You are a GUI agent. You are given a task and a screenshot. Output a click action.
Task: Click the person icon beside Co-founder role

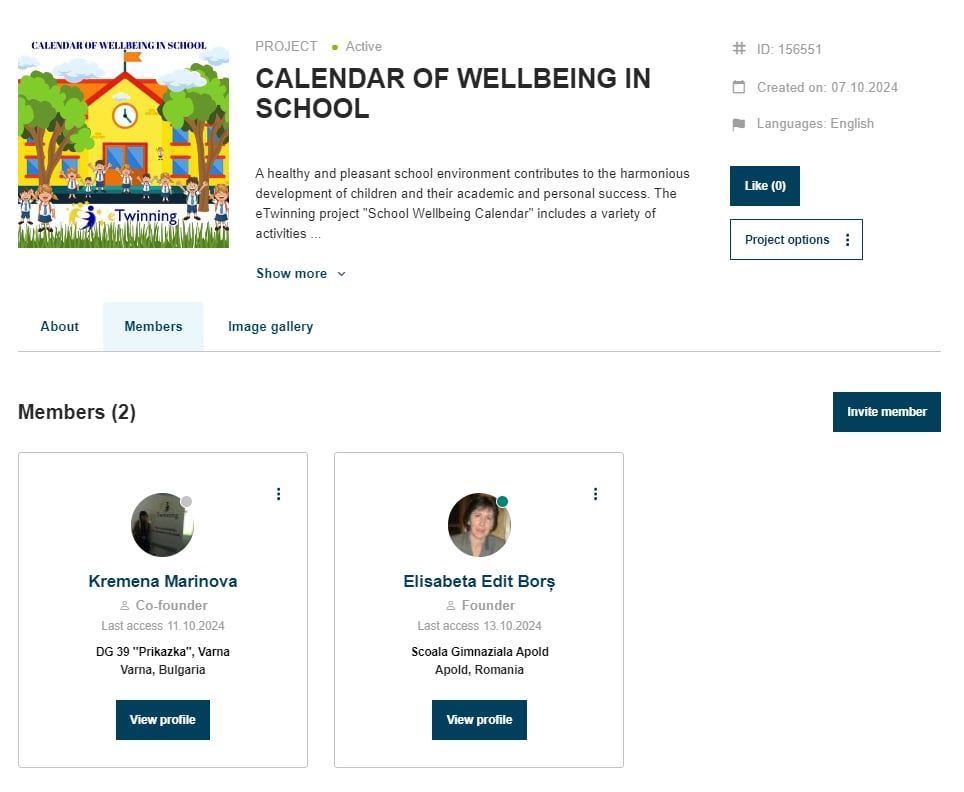tap(124, 606)
